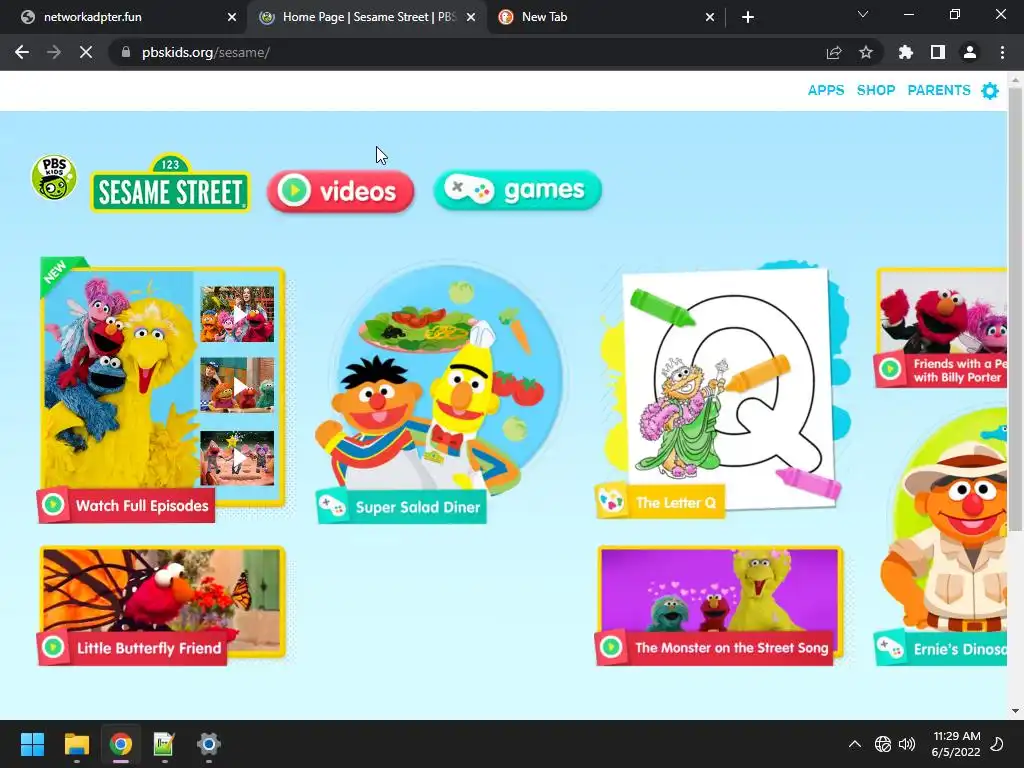Toggle the browser side panel
This screenshot has height=768, width=1024.
click(x=938, y=52)
